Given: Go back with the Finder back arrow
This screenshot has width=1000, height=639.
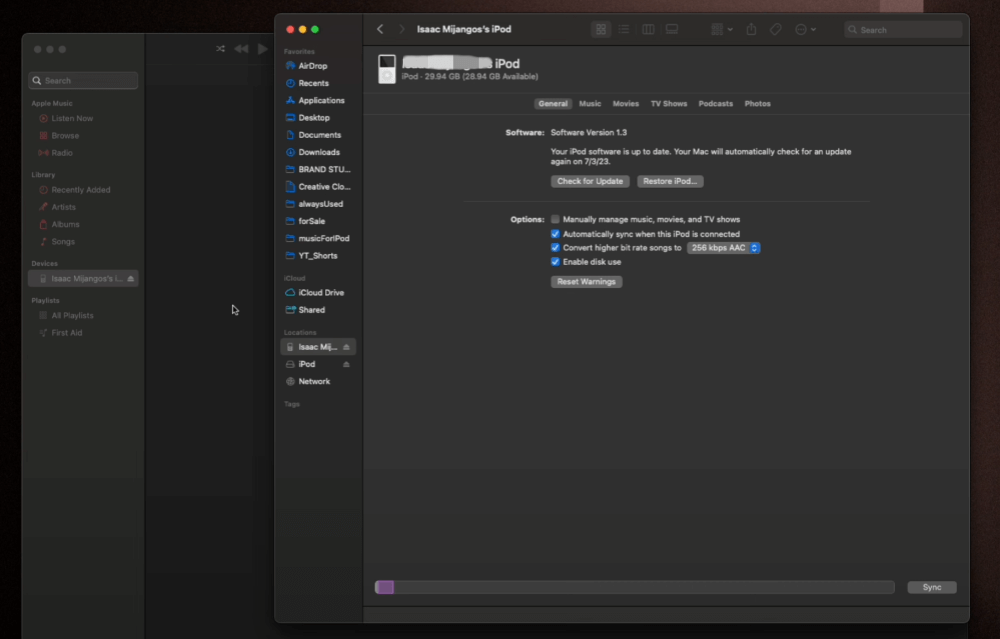Looking at the screenshot, I should [x=380, y=30].
